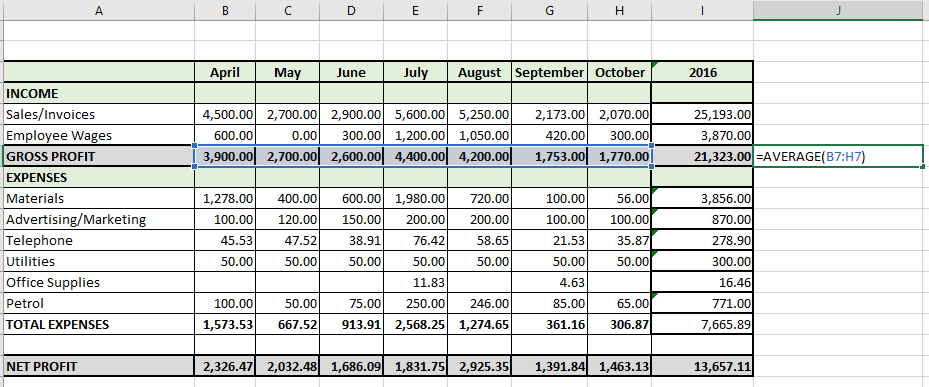Click the Materials label cell
Screen dimensions: 929x387
[x=99, y=198]
